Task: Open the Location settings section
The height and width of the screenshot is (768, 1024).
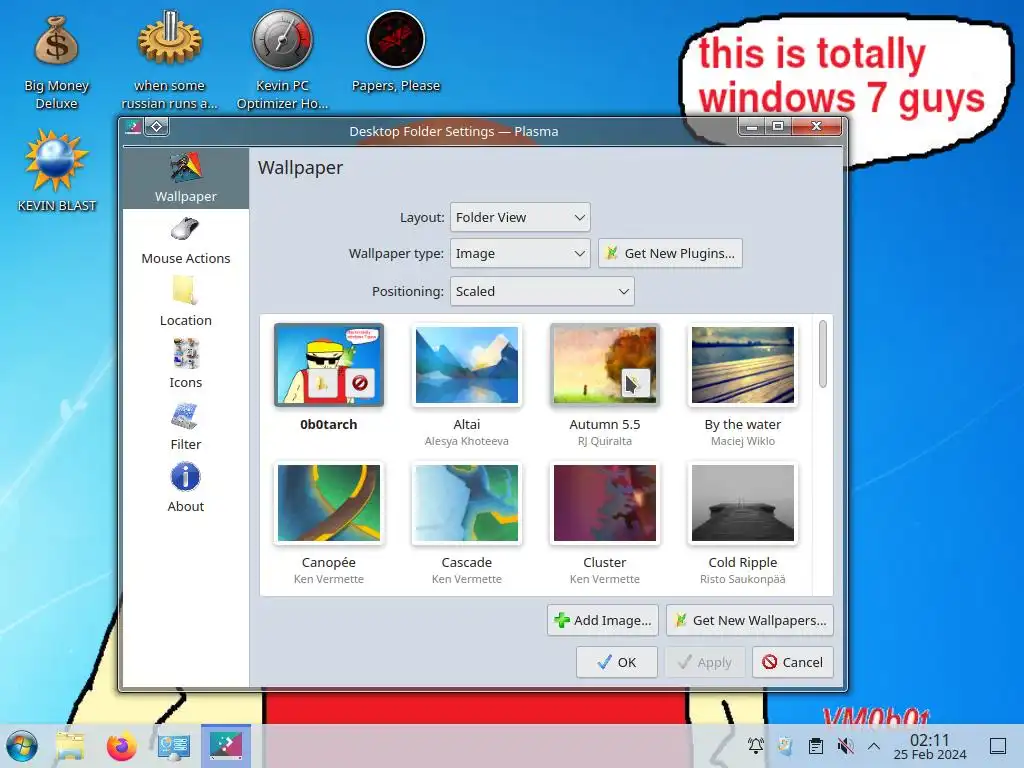Action: click(185, 302)
